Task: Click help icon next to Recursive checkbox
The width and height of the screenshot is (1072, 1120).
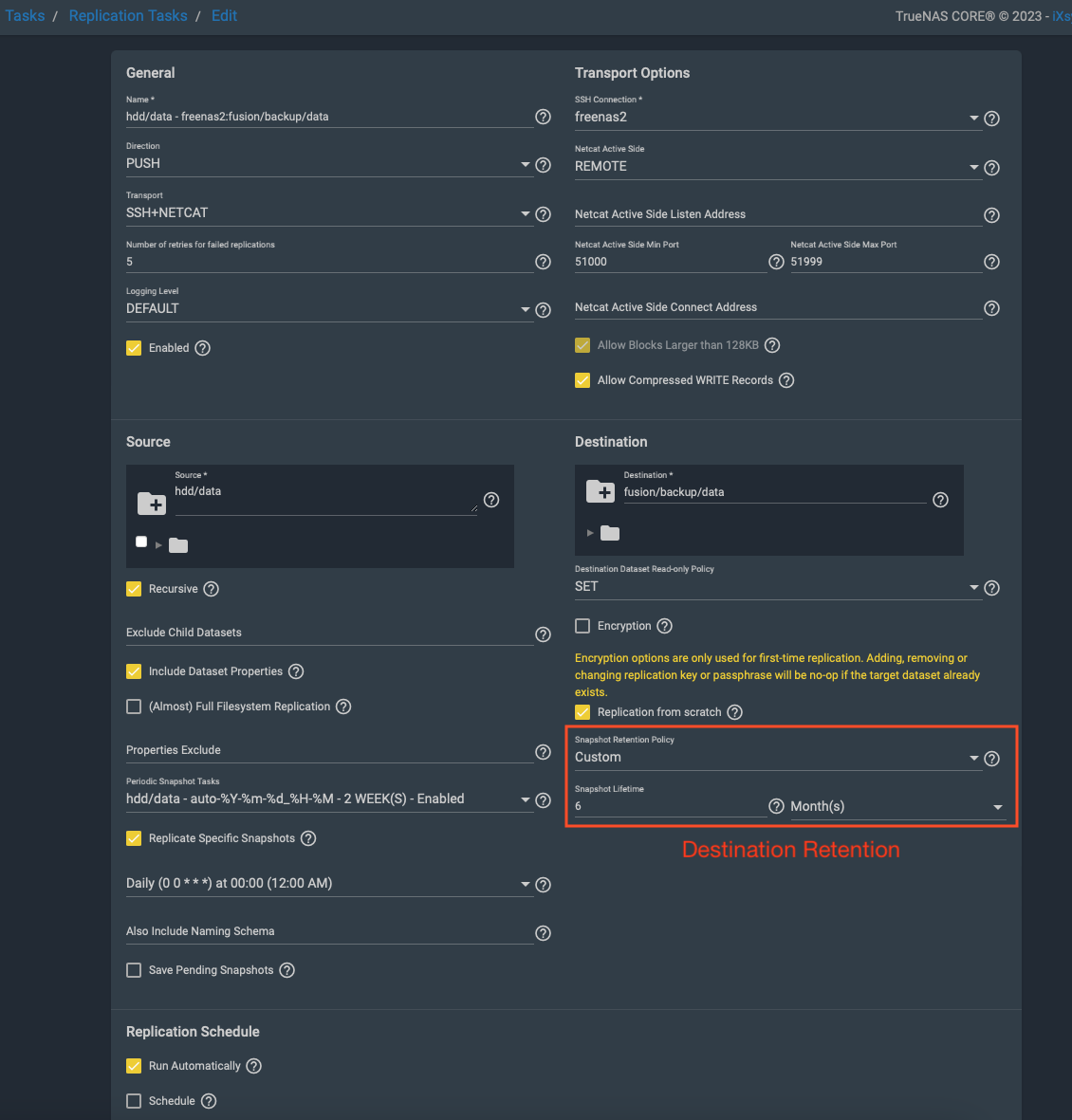Action: 212,589
